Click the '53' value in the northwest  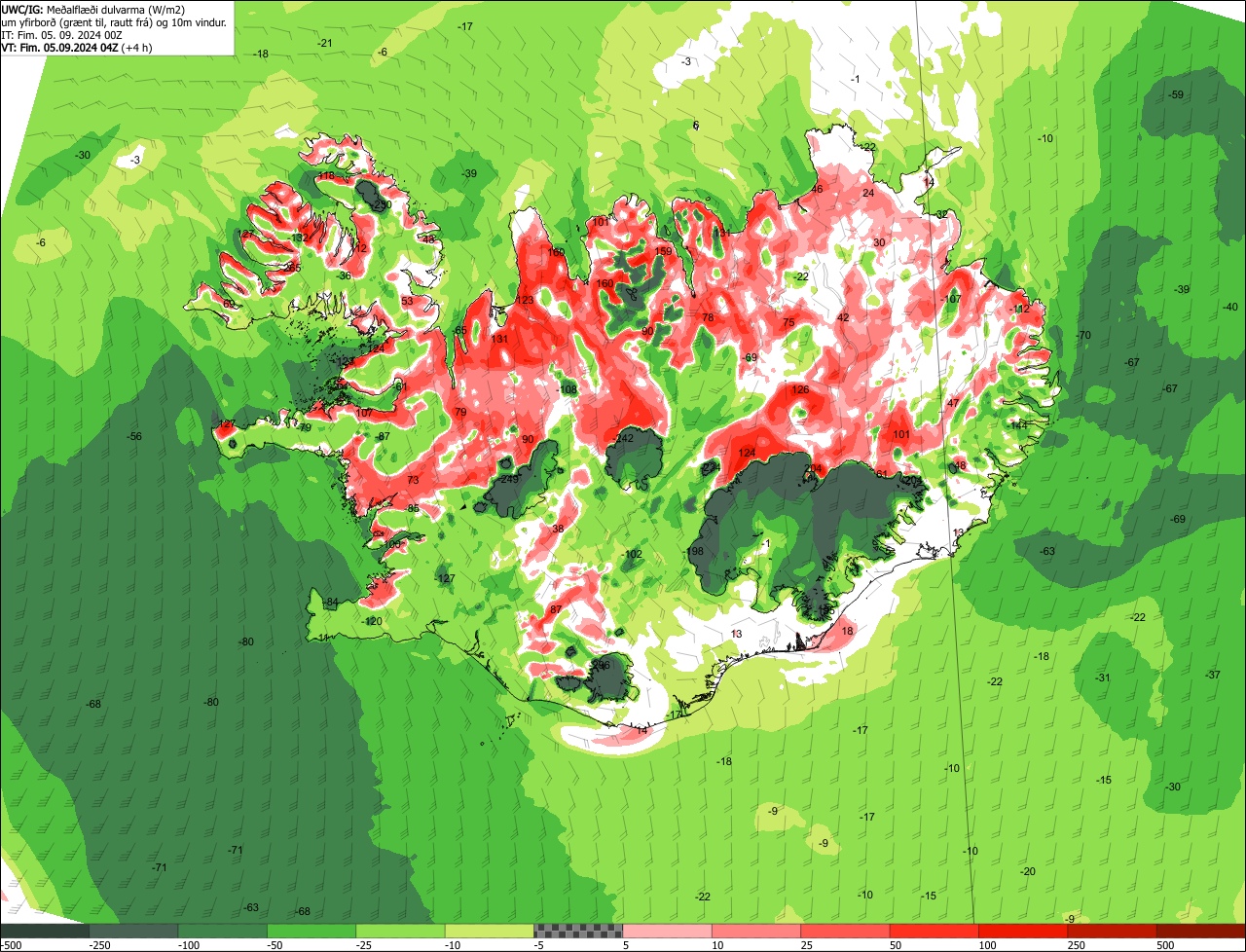click(x=407, y=301)
